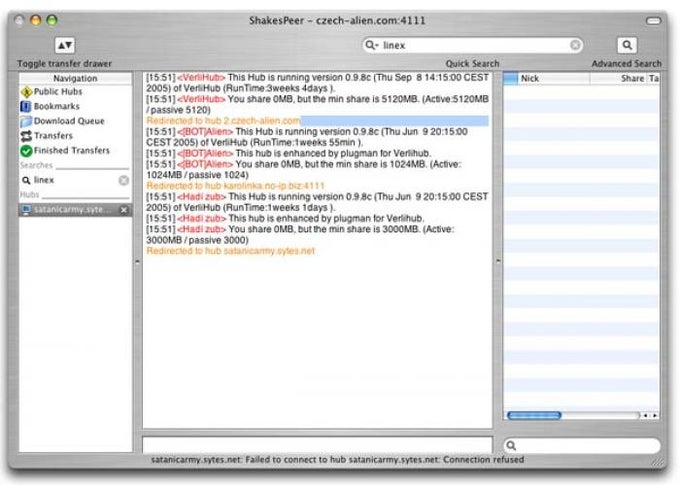Close the satanicarmy hub entry
680x485 pixels.
coord(124,210)
